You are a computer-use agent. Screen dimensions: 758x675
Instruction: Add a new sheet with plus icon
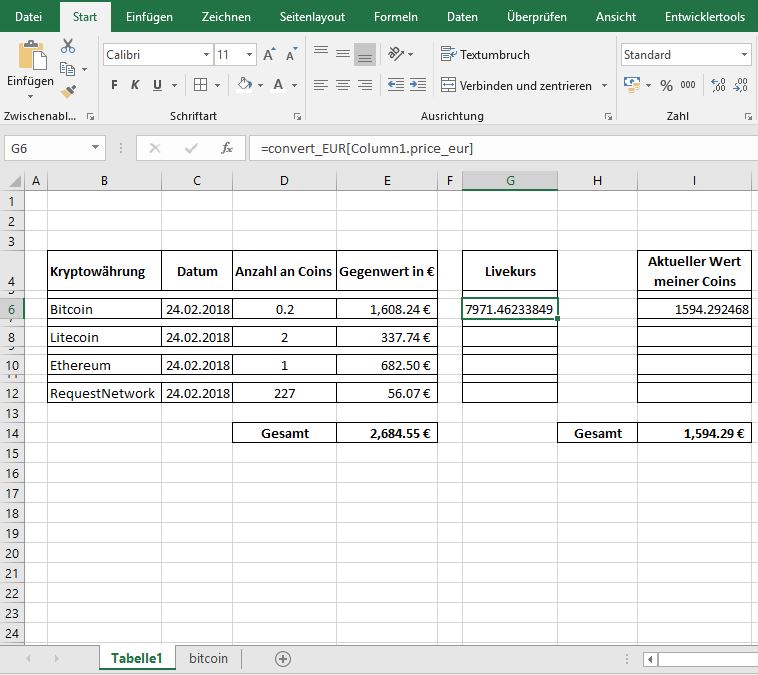[283, 658]
